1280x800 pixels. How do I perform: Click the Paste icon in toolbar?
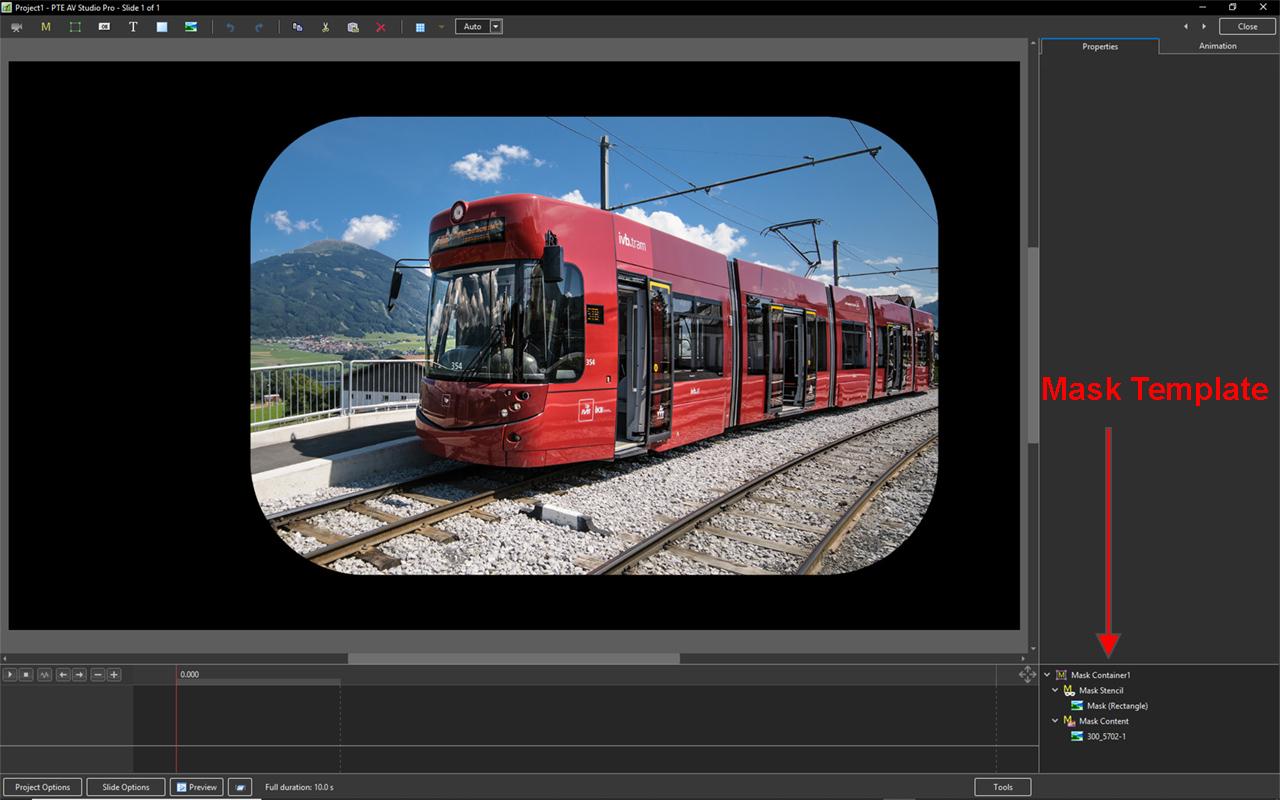(353, 27)
